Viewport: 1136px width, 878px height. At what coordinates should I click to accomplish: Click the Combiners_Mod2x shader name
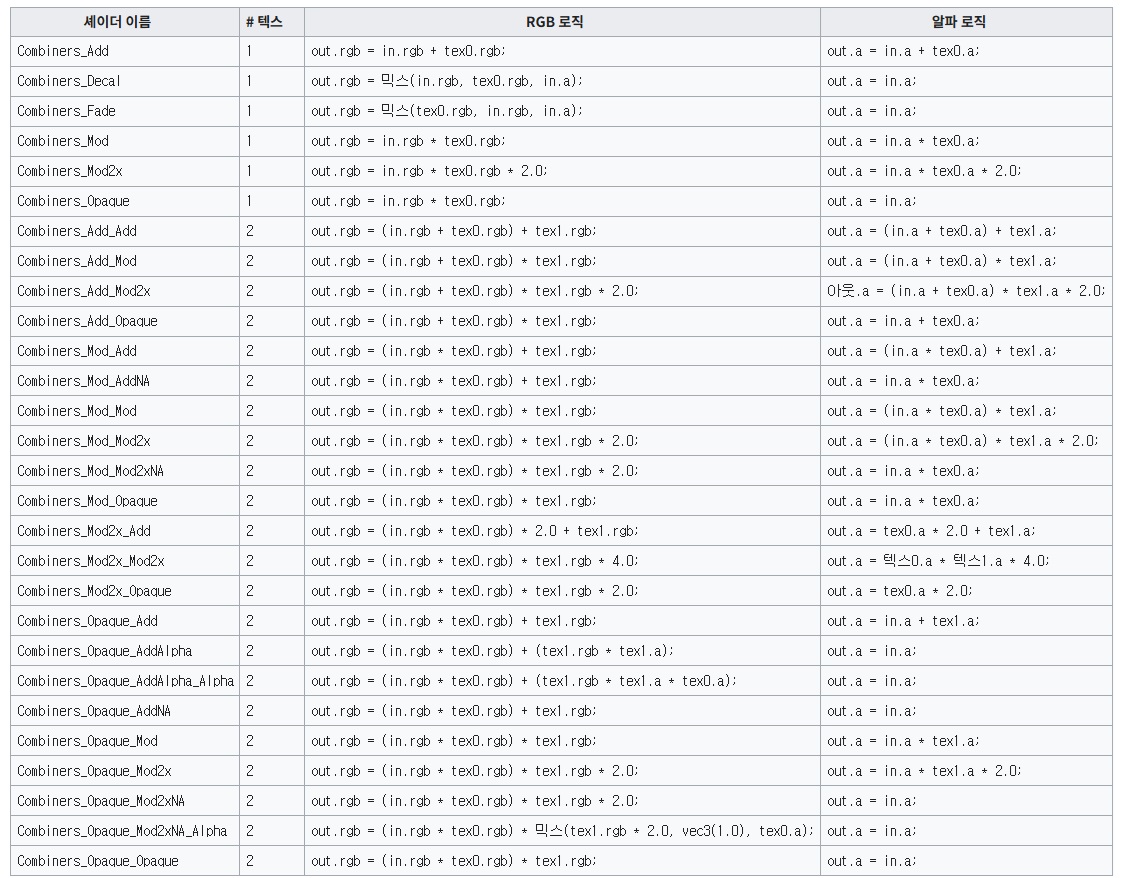[x=70, y=171]
